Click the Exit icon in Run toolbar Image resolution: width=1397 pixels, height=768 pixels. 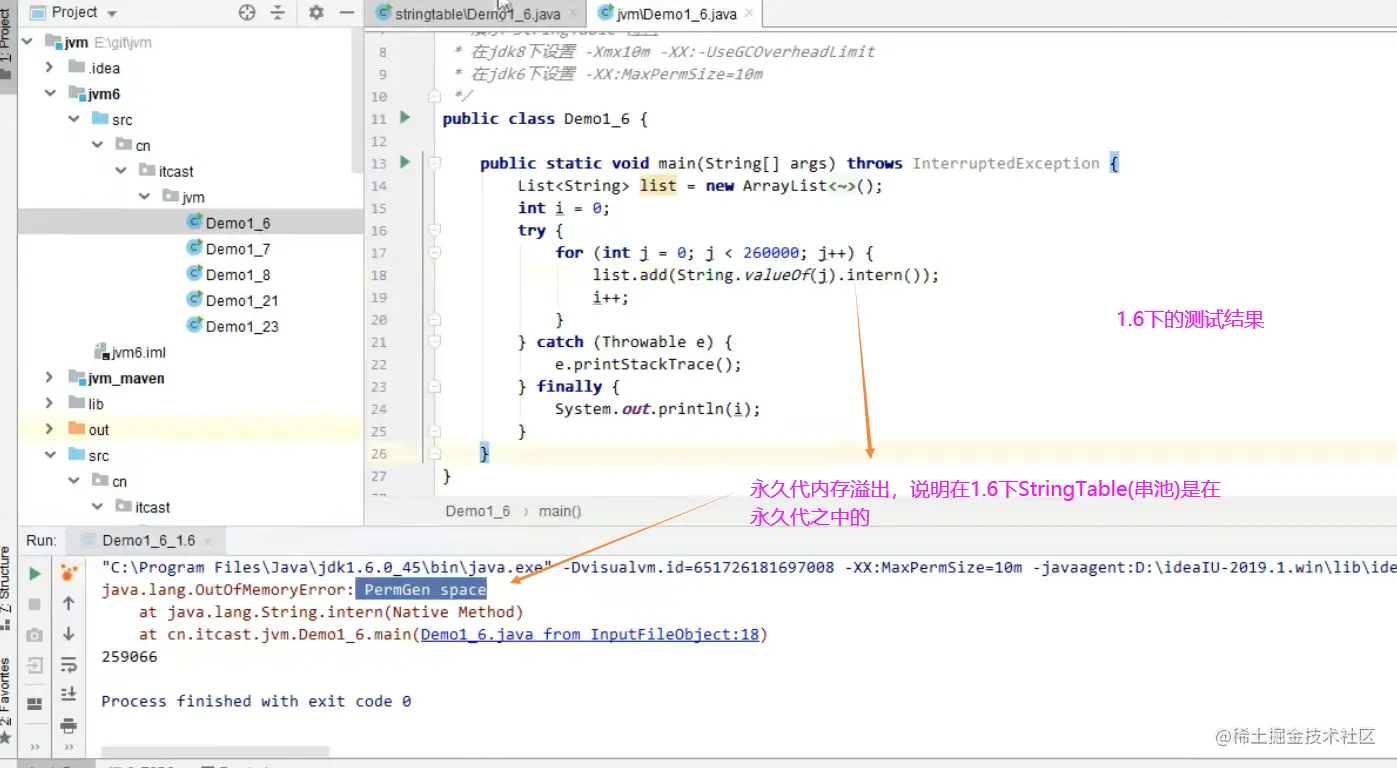point(35,665)
